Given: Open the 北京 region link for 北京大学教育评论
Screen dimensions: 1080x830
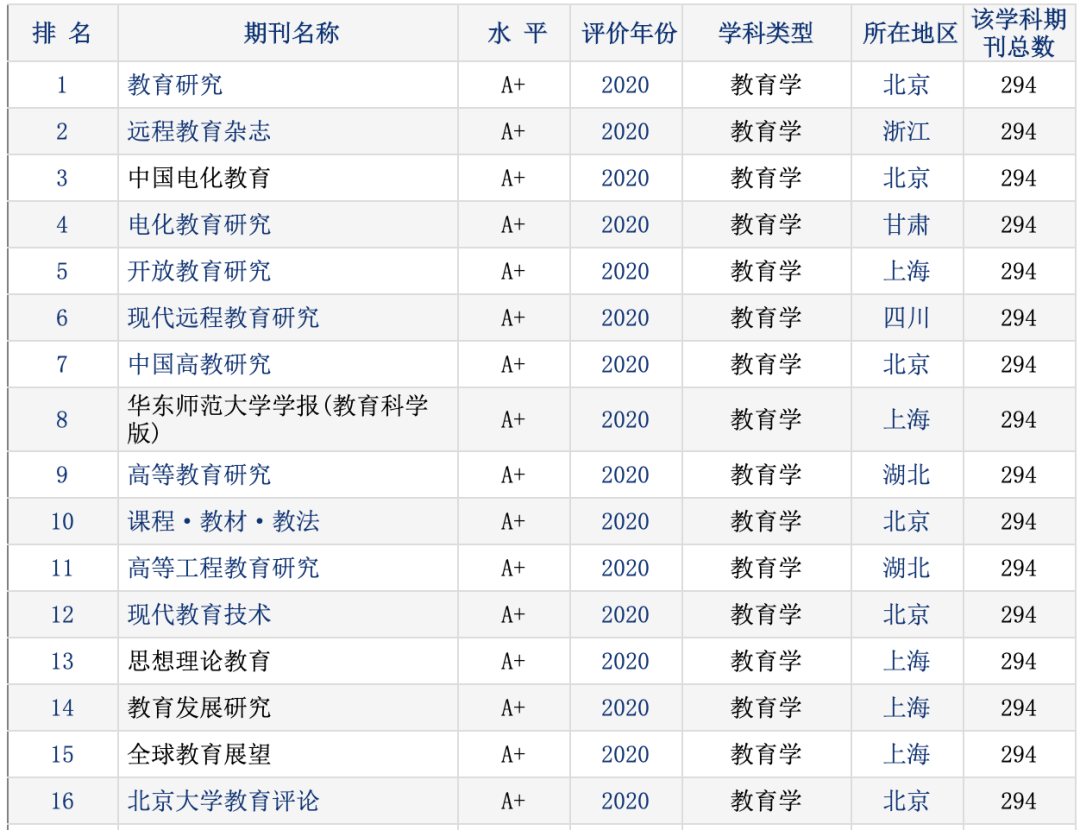Looking at the screenshot, I should coord(906,801).
